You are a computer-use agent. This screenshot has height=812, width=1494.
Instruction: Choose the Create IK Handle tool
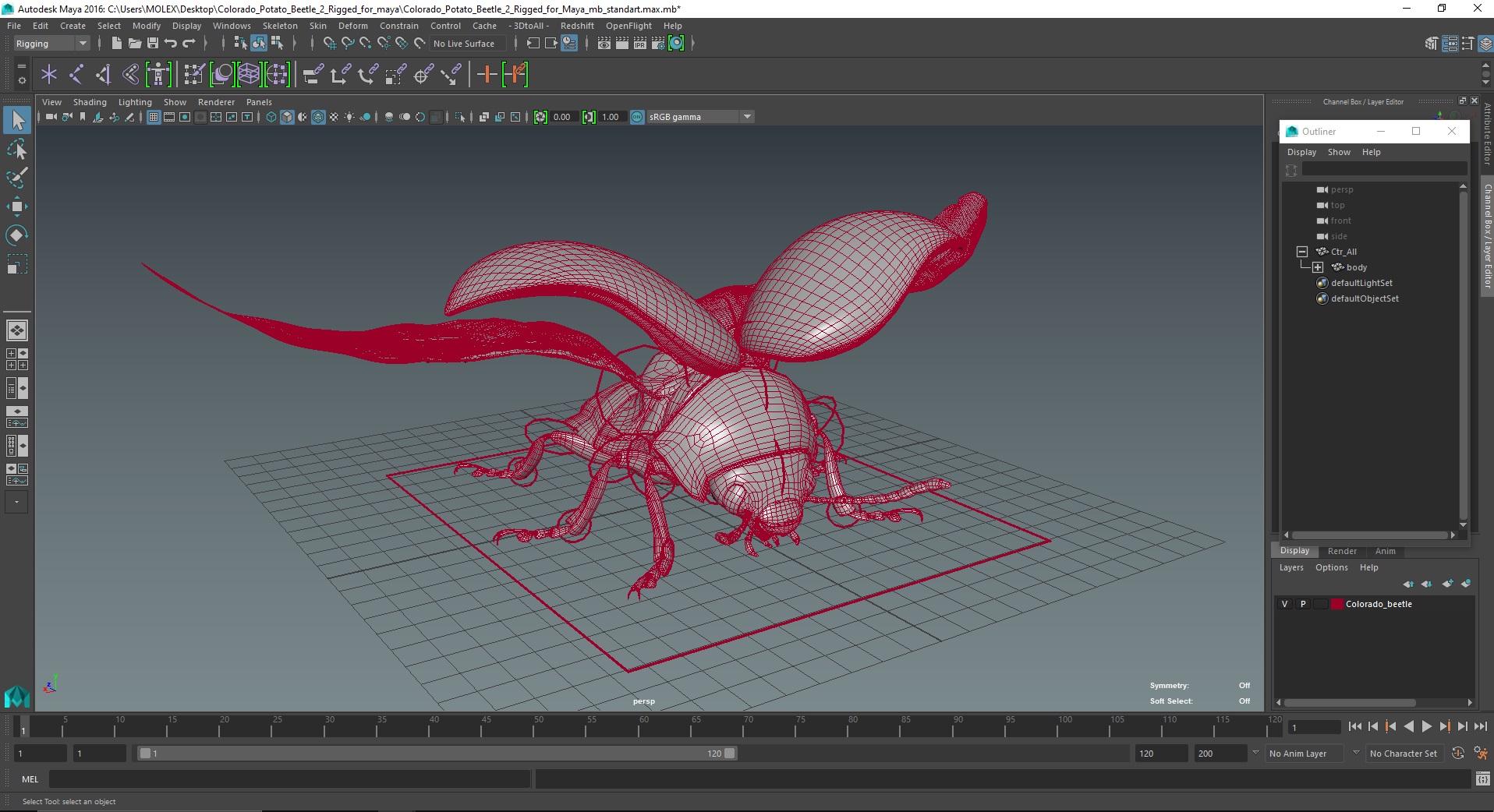(103, 75)
